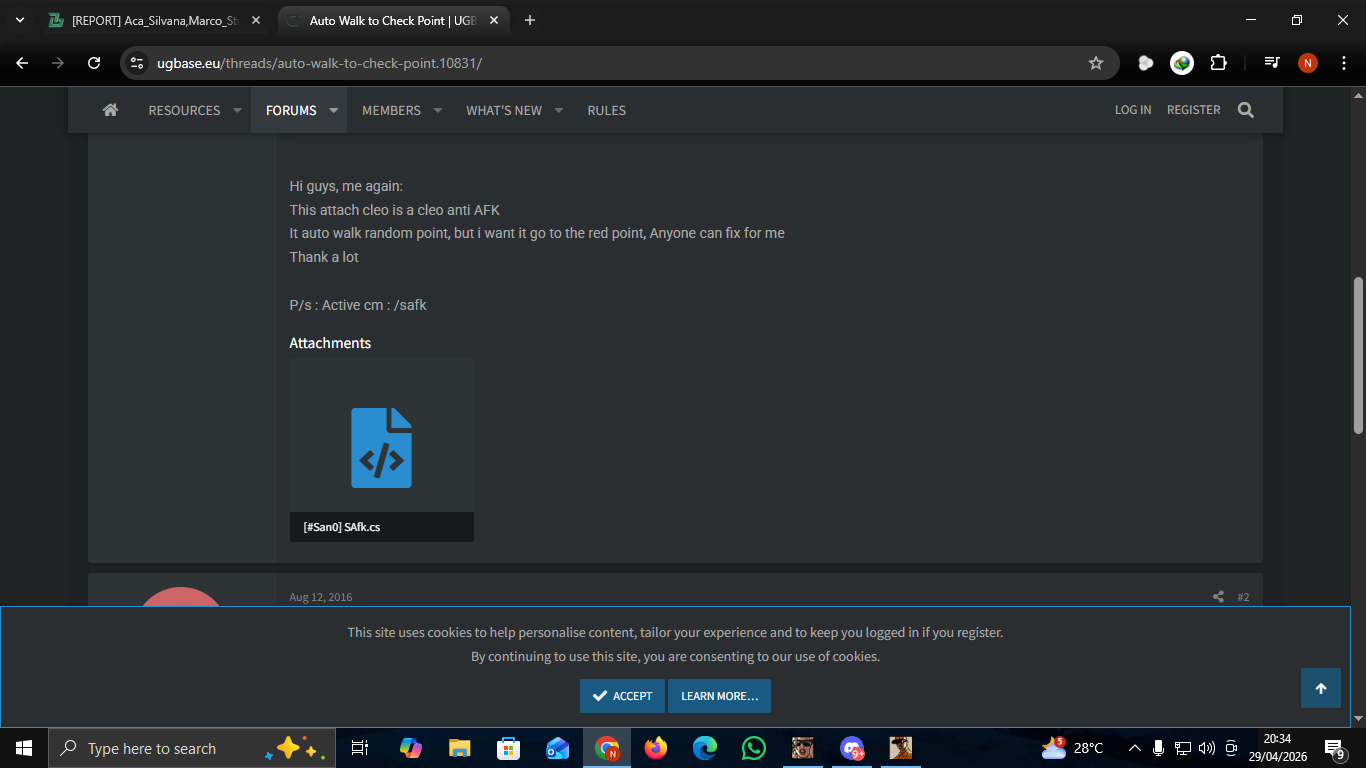Accept the cookie notice
Screen dimensions: 1366x768
point(622,696)
